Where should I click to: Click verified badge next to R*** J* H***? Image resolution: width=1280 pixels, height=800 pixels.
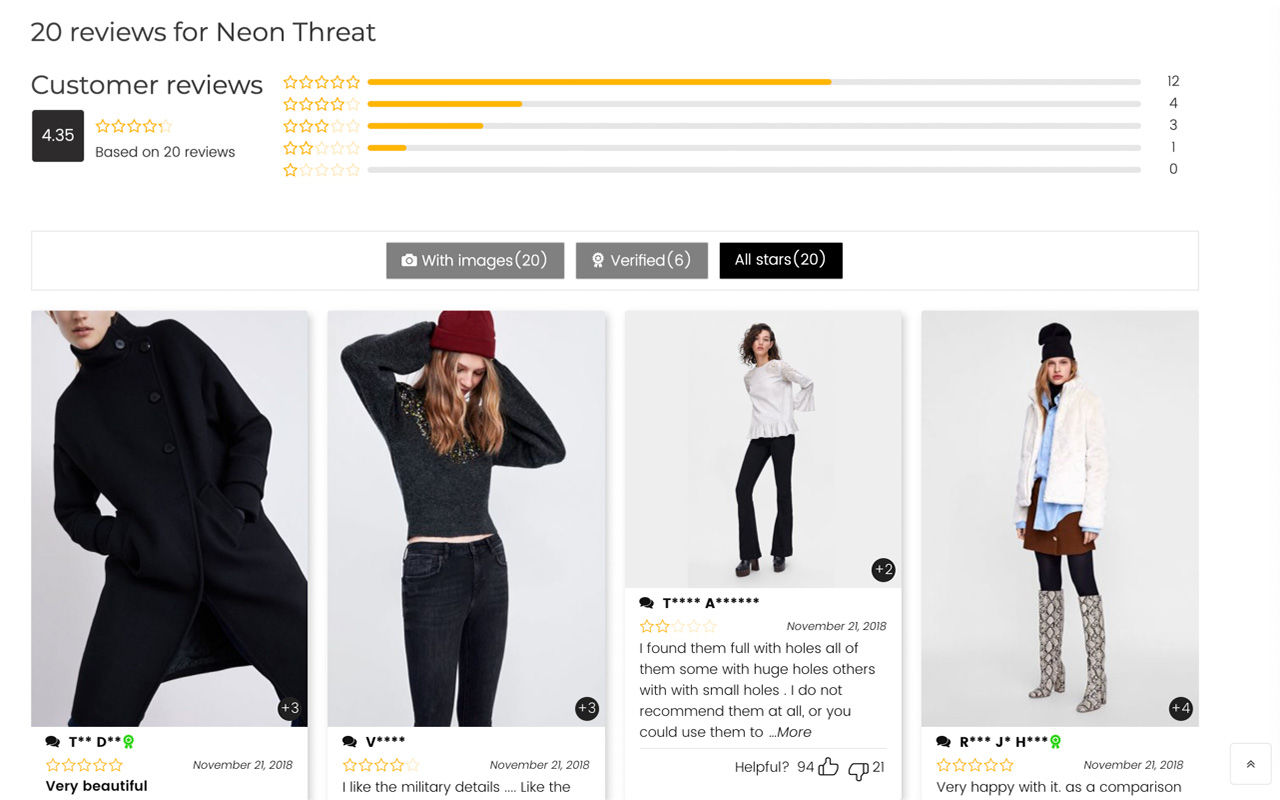[x=1055, y=742]
